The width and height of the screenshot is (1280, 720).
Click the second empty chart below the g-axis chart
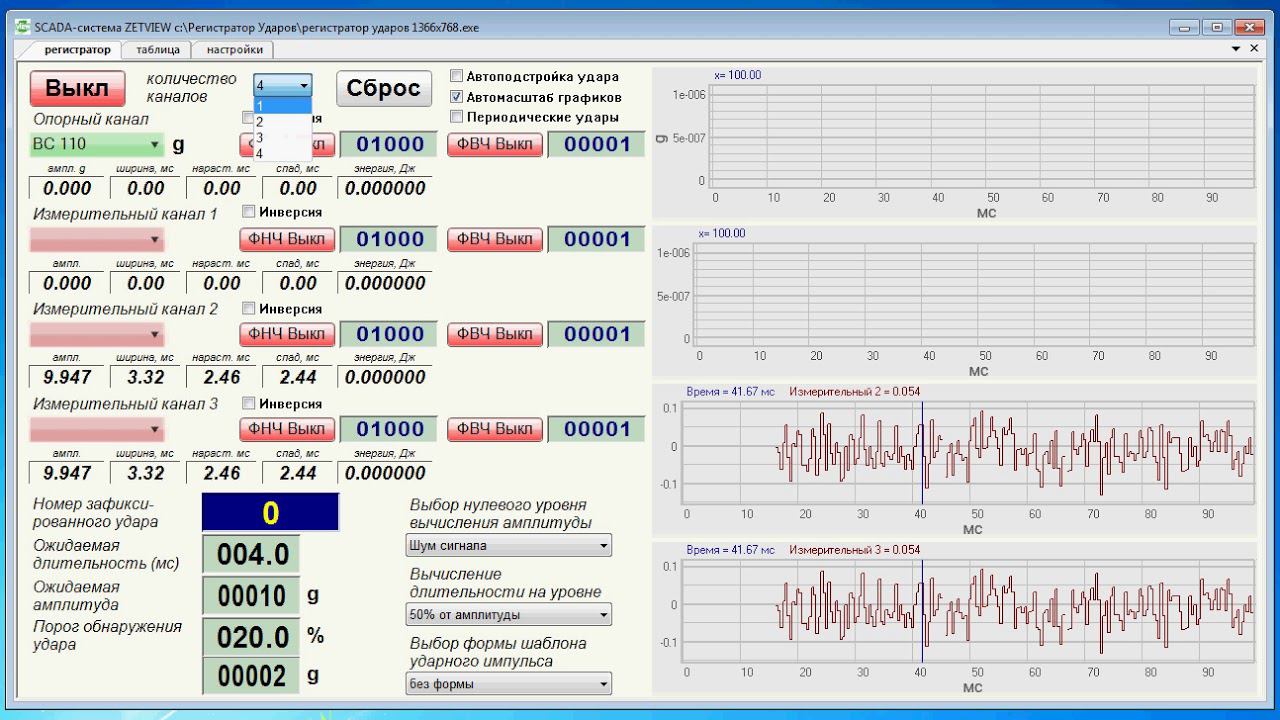[974, 294]
